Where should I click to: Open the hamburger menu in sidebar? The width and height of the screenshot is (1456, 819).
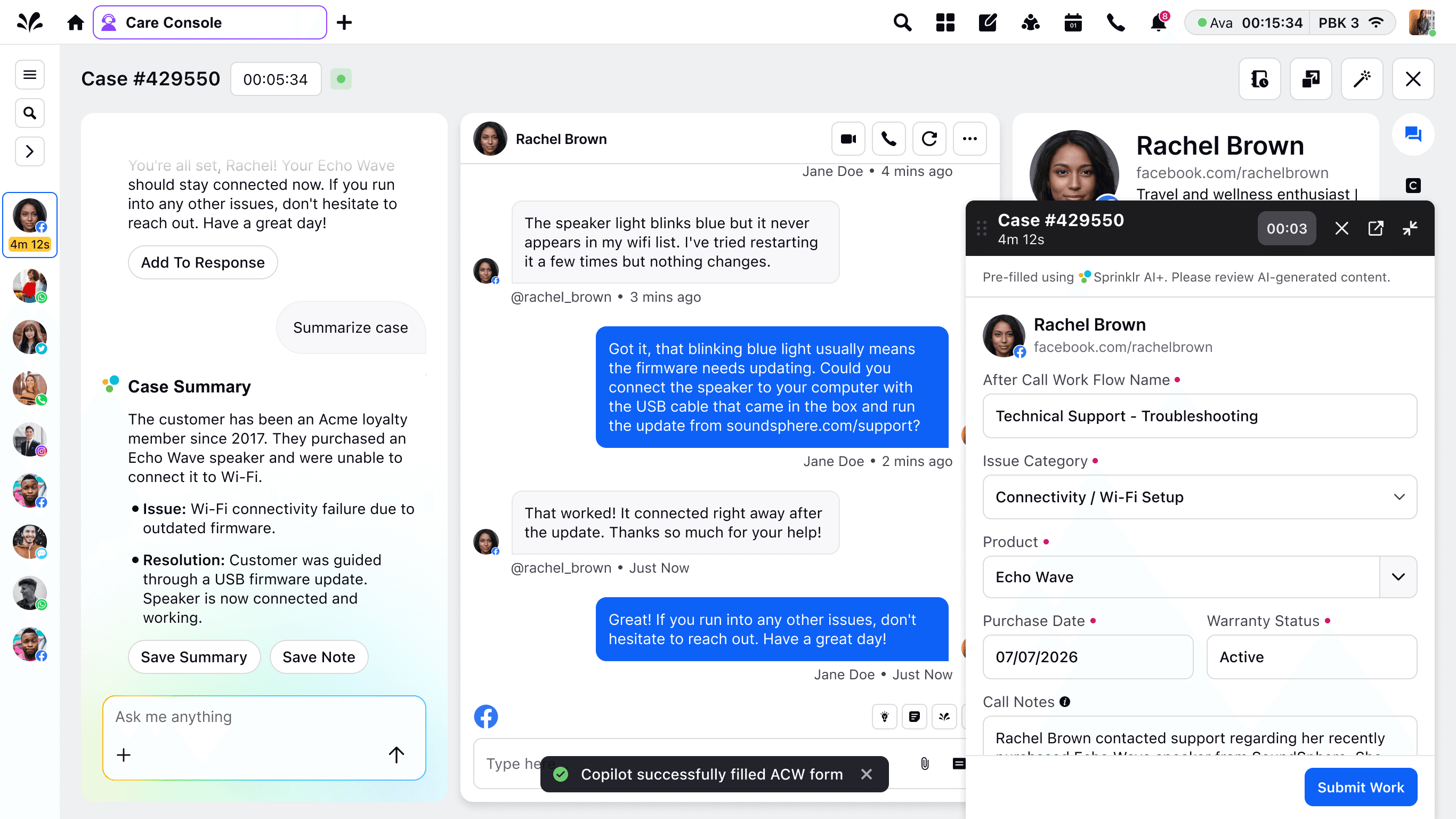tap(29, 75)
